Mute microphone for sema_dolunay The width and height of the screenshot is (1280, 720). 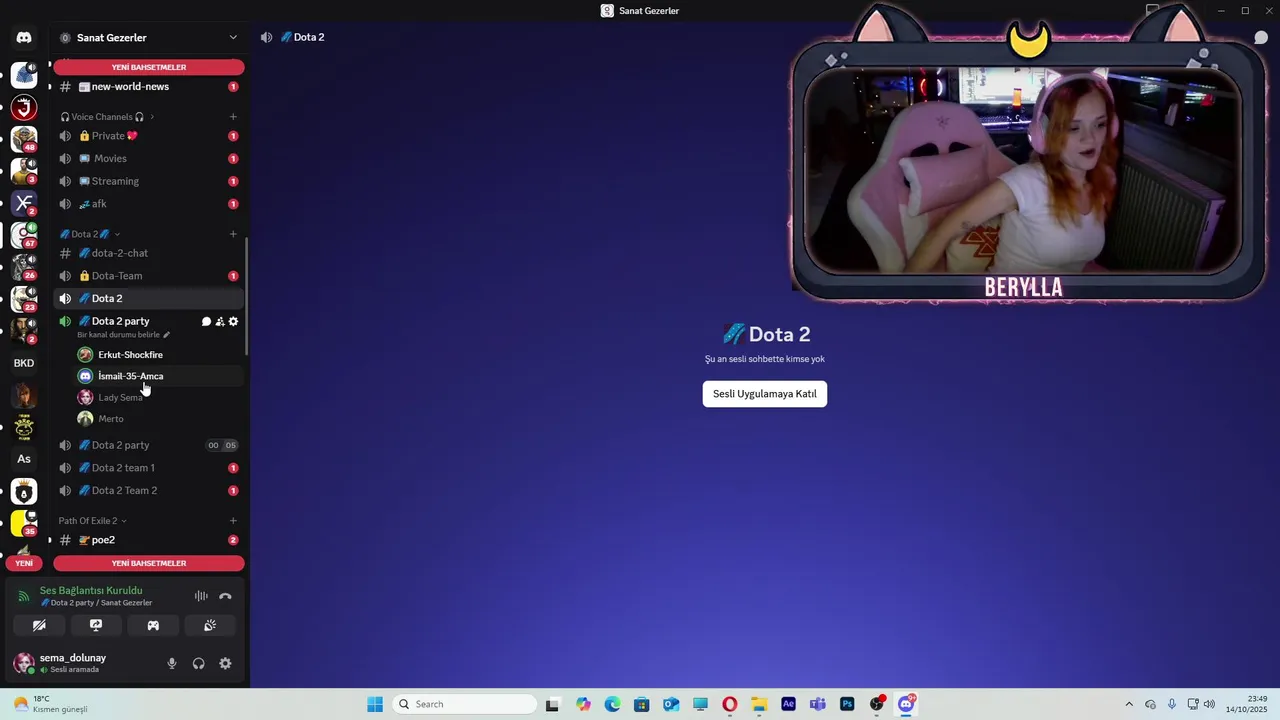(172, 663)
